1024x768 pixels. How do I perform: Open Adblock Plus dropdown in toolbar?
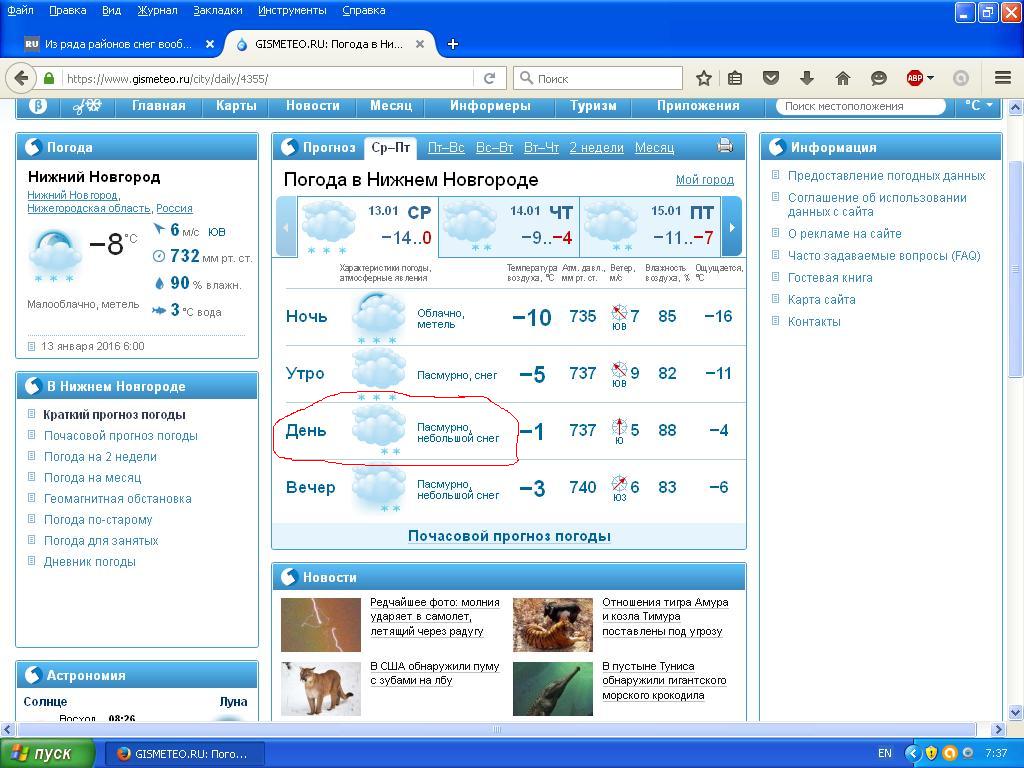tap(920, 78)
